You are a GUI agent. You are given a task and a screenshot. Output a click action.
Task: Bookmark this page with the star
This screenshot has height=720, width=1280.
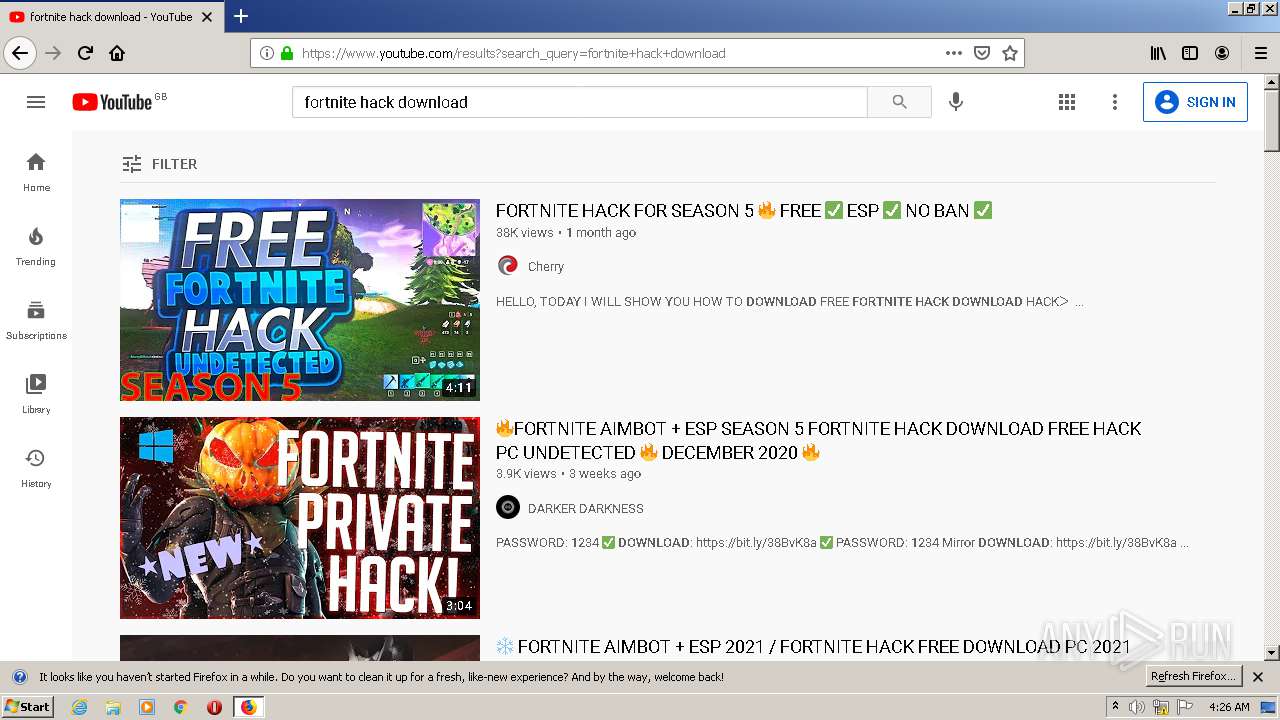pos(1010,53)
